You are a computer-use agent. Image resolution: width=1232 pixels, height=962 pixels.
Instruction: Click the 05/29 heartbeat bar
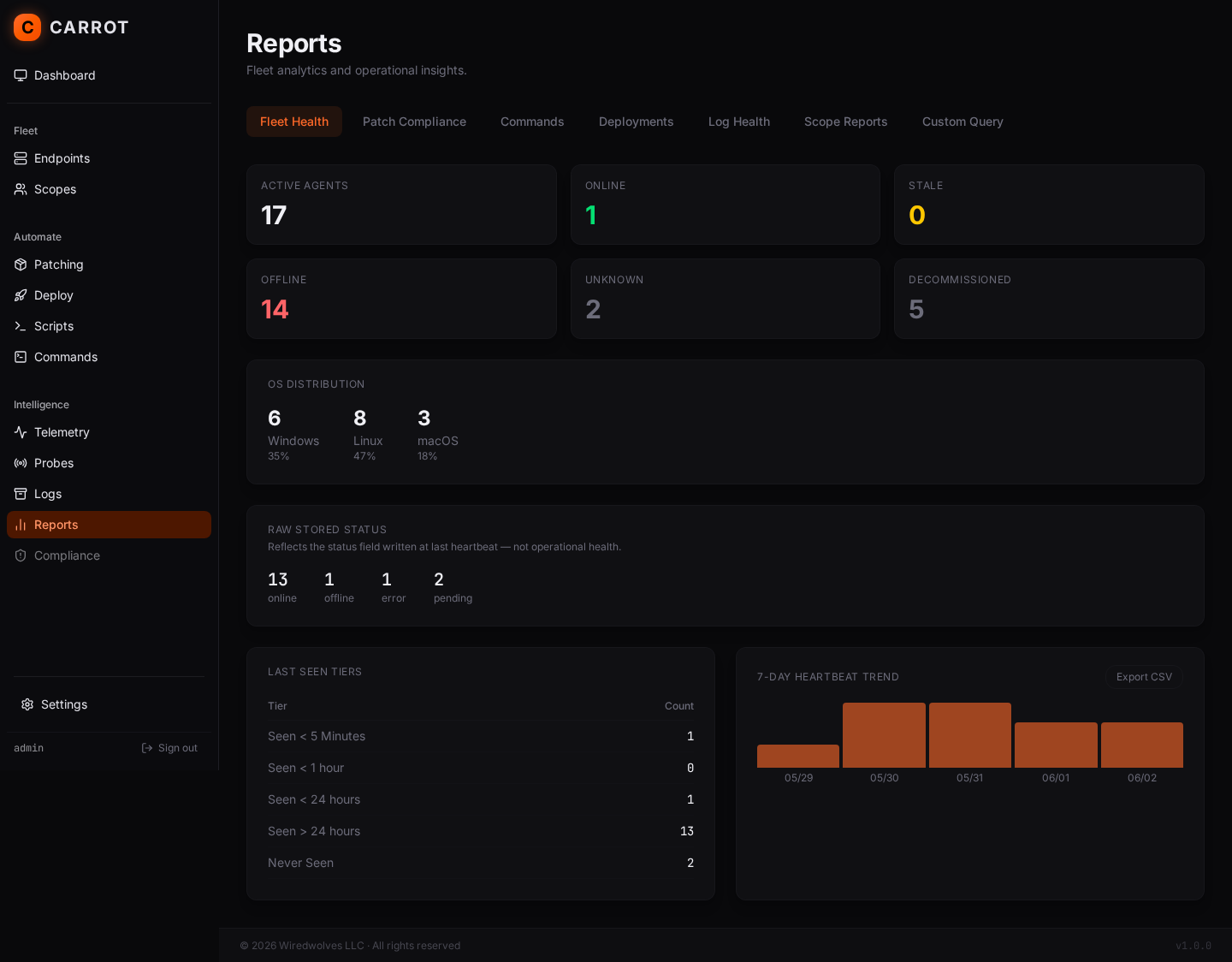pyautogui.click(x=798, y=756)
